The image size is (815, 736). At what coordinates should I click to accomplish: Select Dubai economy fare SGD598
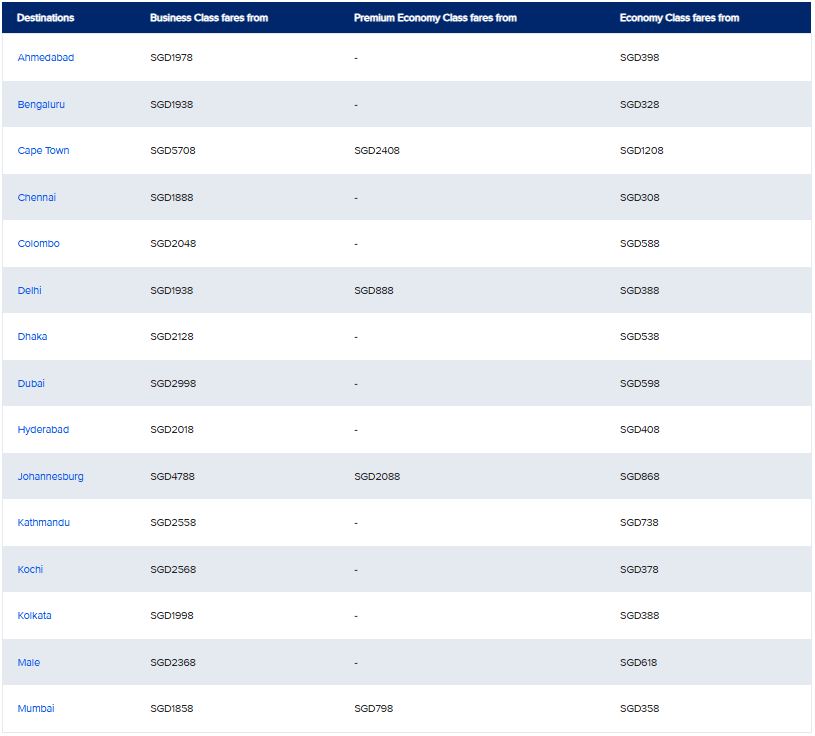click(x=639, y=384)
